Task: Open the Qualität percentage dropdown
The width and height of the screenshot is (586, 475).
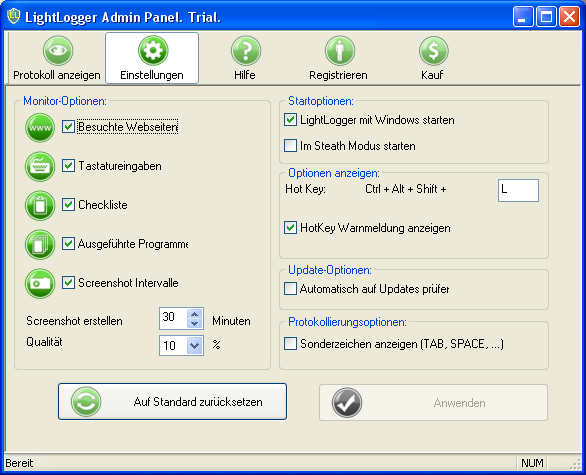Action: [x=194, y=345]
